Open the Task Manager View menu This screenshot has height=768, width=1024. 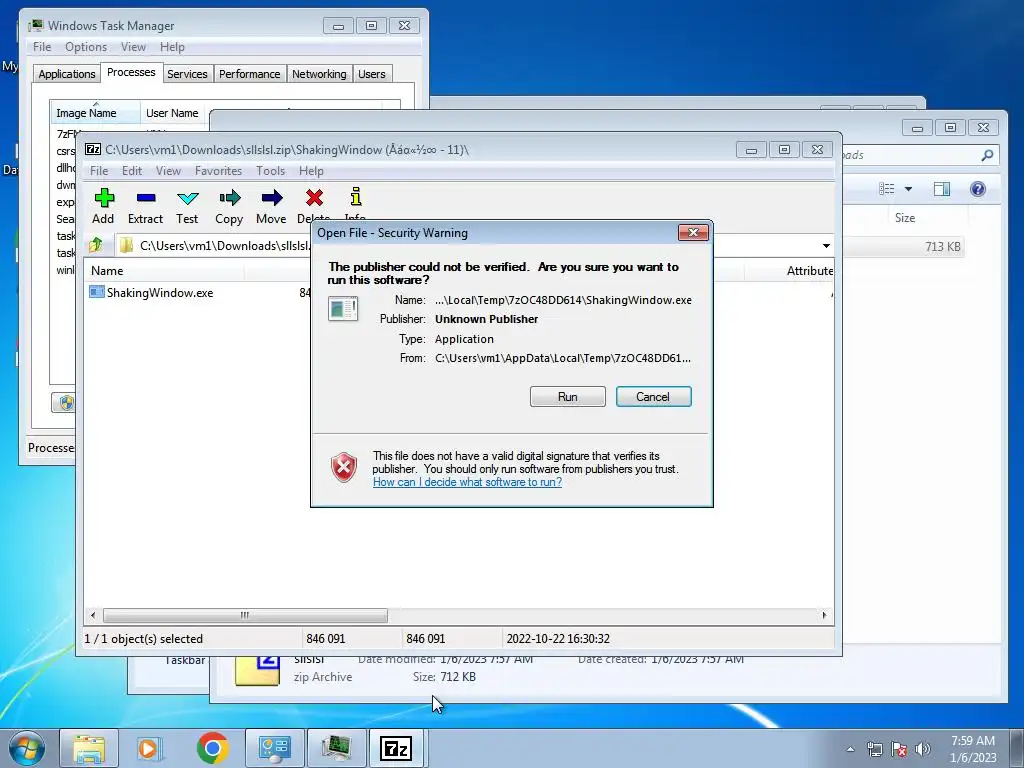pyautogui.click(x=133, y=47)
